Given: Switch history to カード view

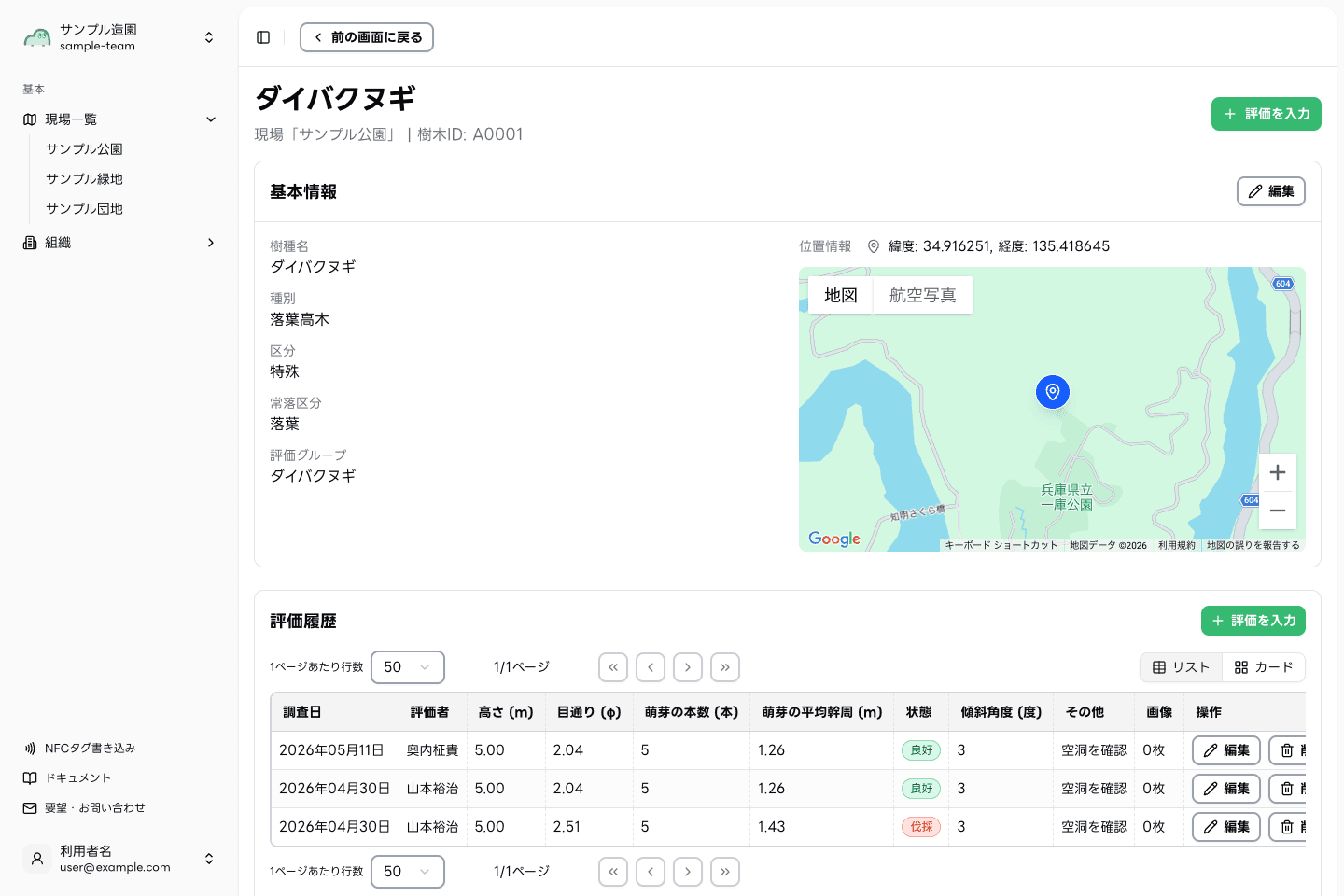Looking at the screenshot, I should tap(1264, 667).
